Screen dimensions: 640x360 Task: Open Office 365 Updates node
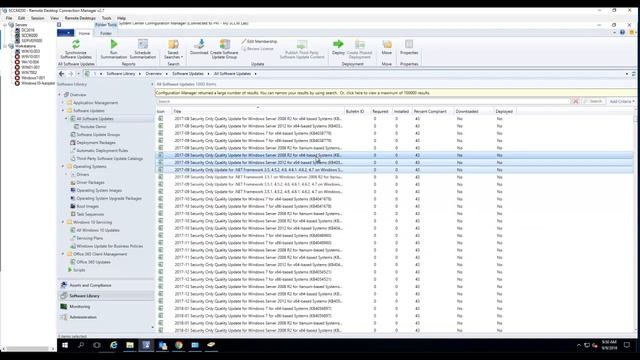[93, 262]
